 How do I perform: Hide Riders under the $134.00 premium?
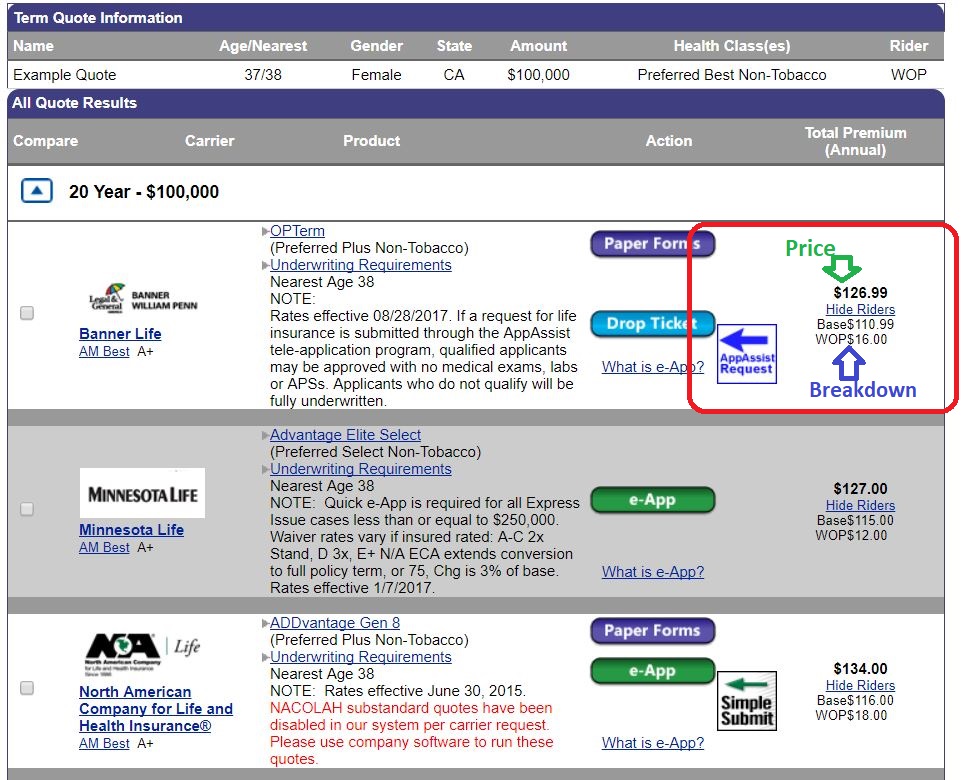[x=860, y=685]
